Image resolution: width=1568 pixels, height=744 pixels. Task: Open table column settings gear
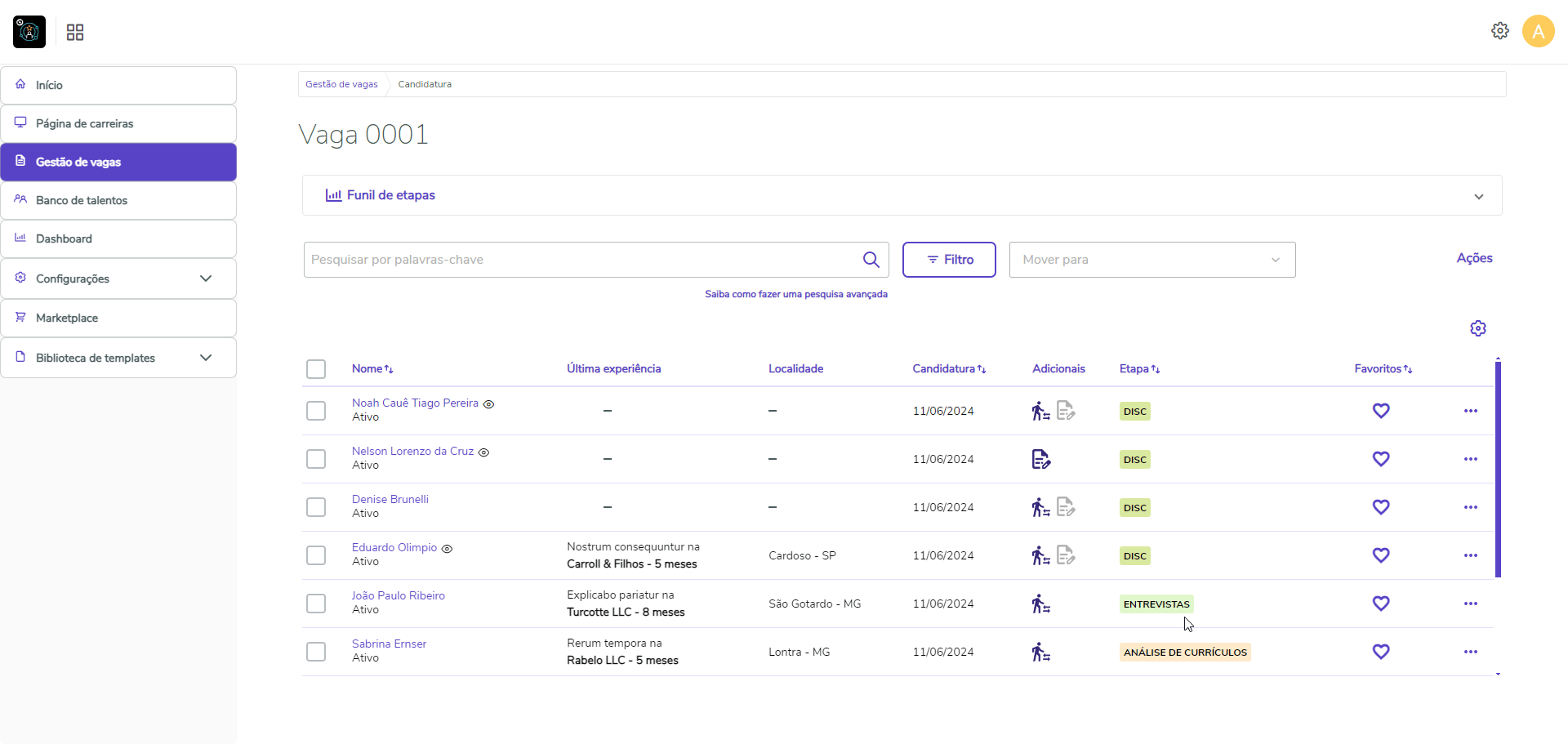[1477, 328]
